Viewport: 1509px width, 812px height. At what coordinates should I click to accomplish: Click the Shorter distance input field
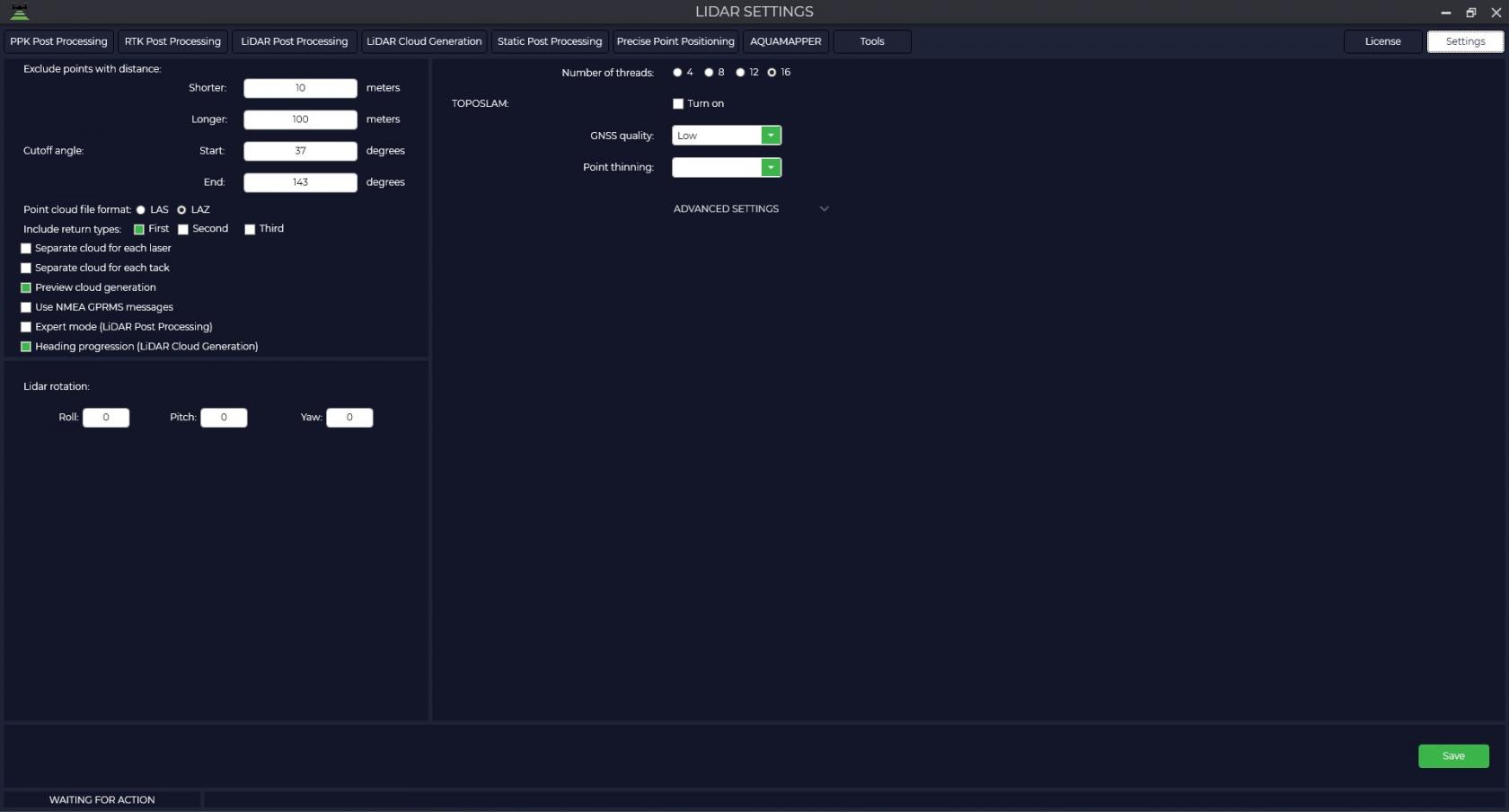click(300, 88)
